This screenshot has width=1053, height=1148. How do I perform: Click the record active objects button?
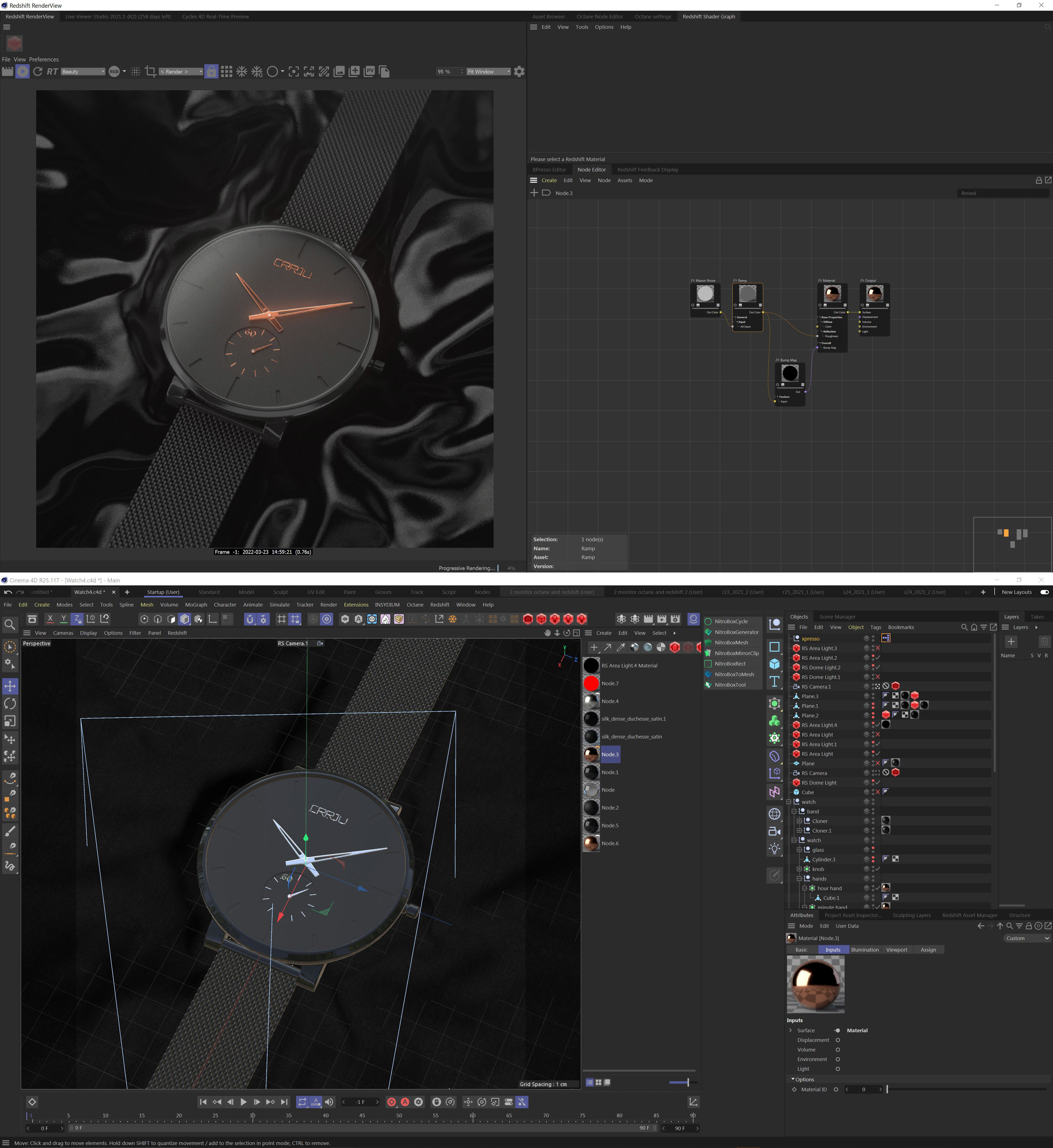click(x=392, y=1102)
